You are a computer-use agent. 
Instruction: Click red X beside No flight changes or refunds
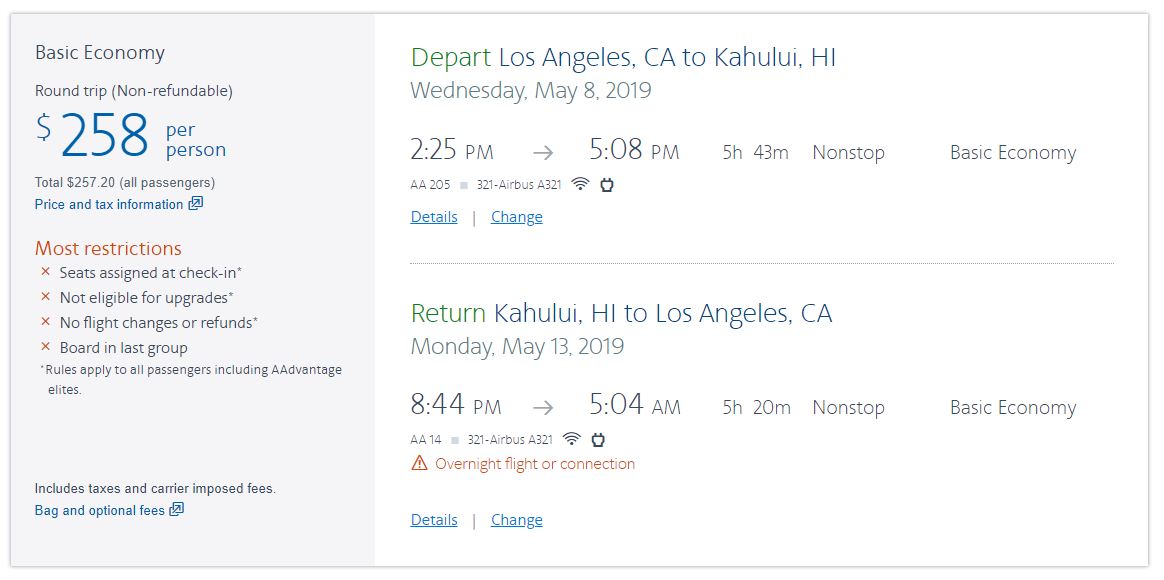coord(45,322)
